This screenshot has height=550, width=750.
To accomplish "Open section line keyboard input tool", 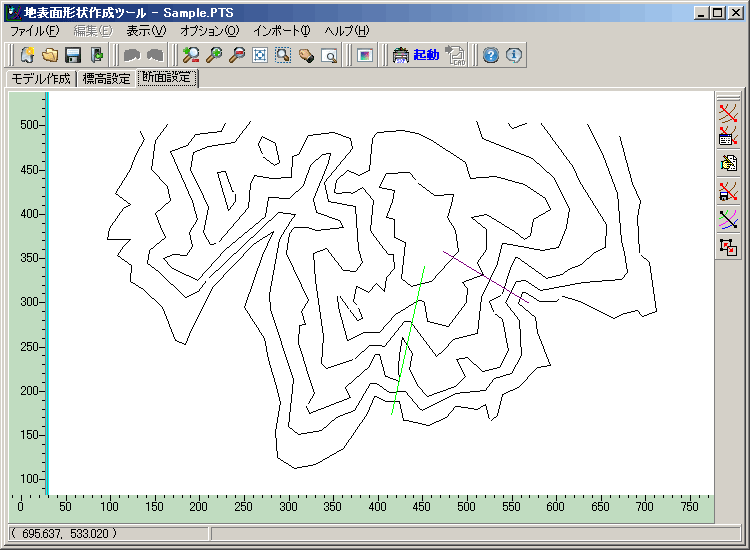I will click(728, 137).
